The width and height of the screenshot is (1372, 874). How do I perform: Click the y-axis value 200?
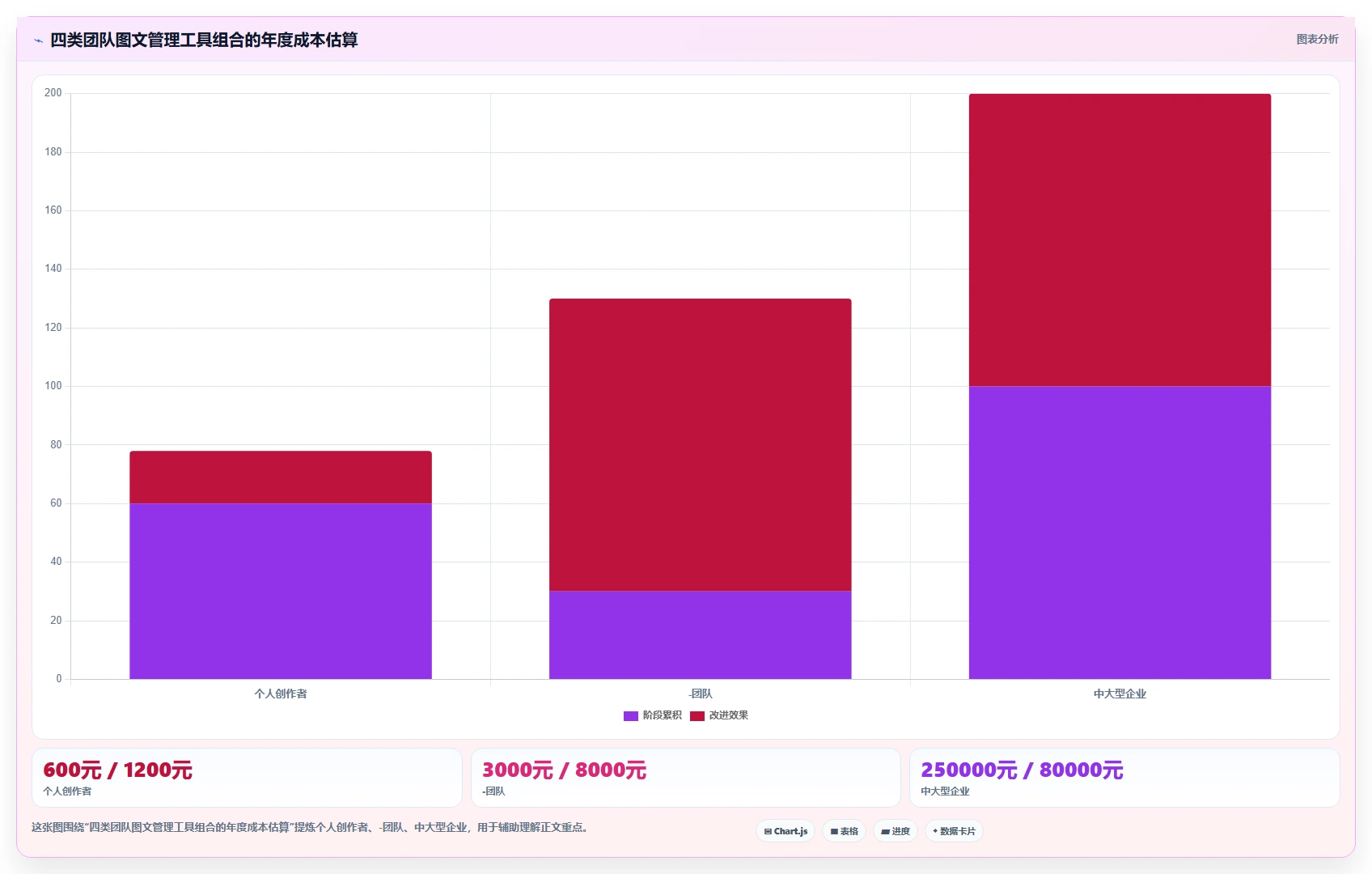tap(53, 93)
